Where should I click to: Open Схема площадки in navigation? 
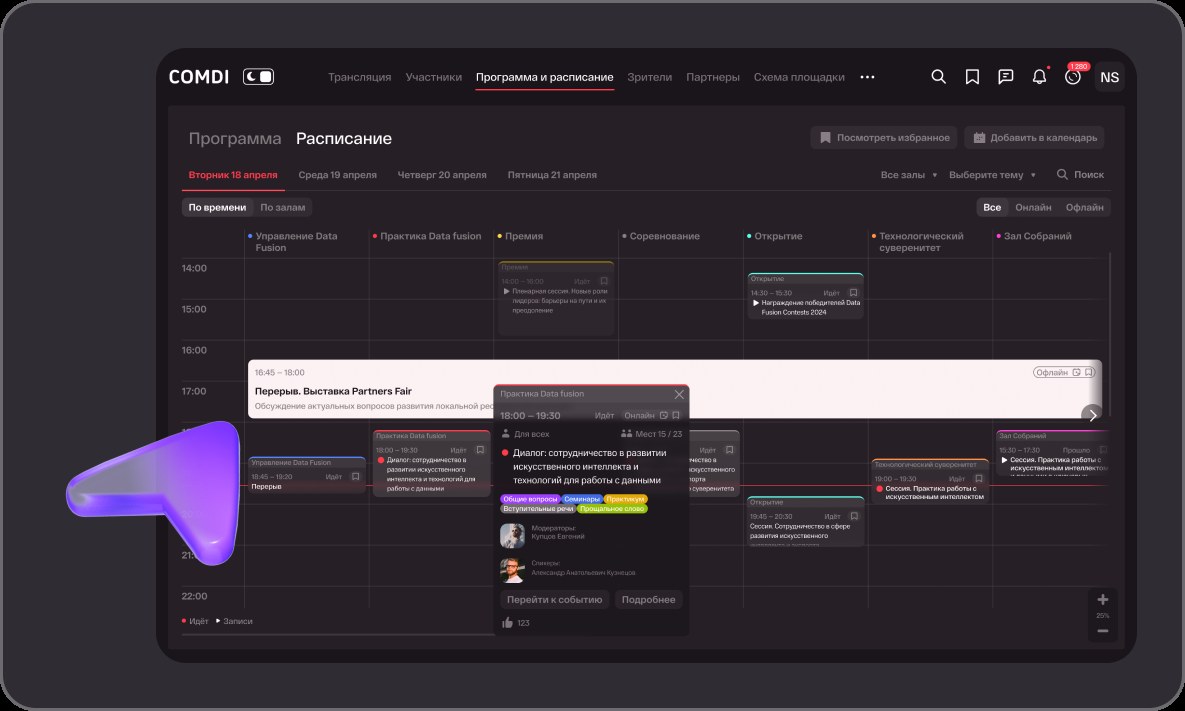point(799,77)
